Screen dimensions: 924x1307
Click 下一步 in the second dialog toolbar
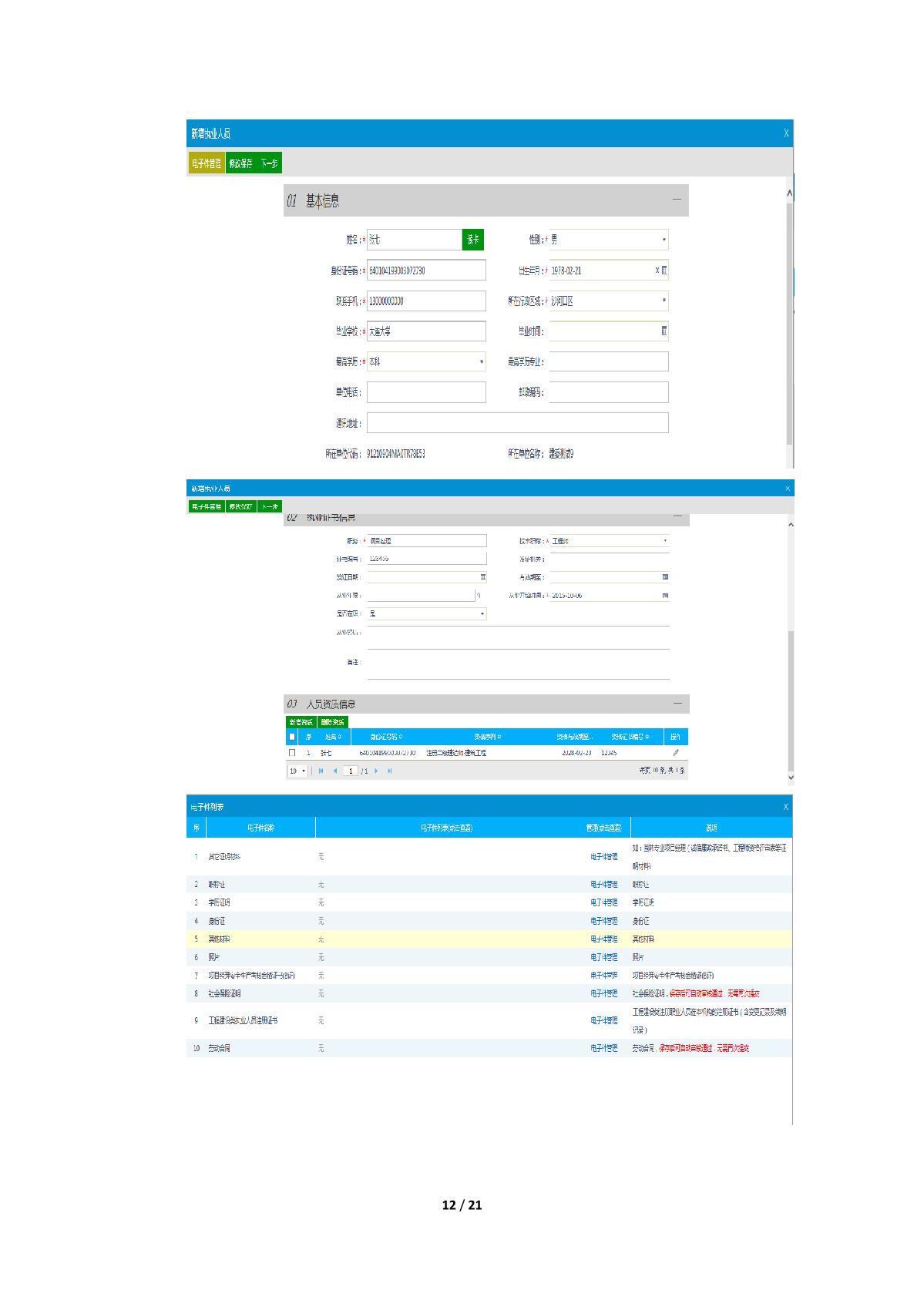269,506
